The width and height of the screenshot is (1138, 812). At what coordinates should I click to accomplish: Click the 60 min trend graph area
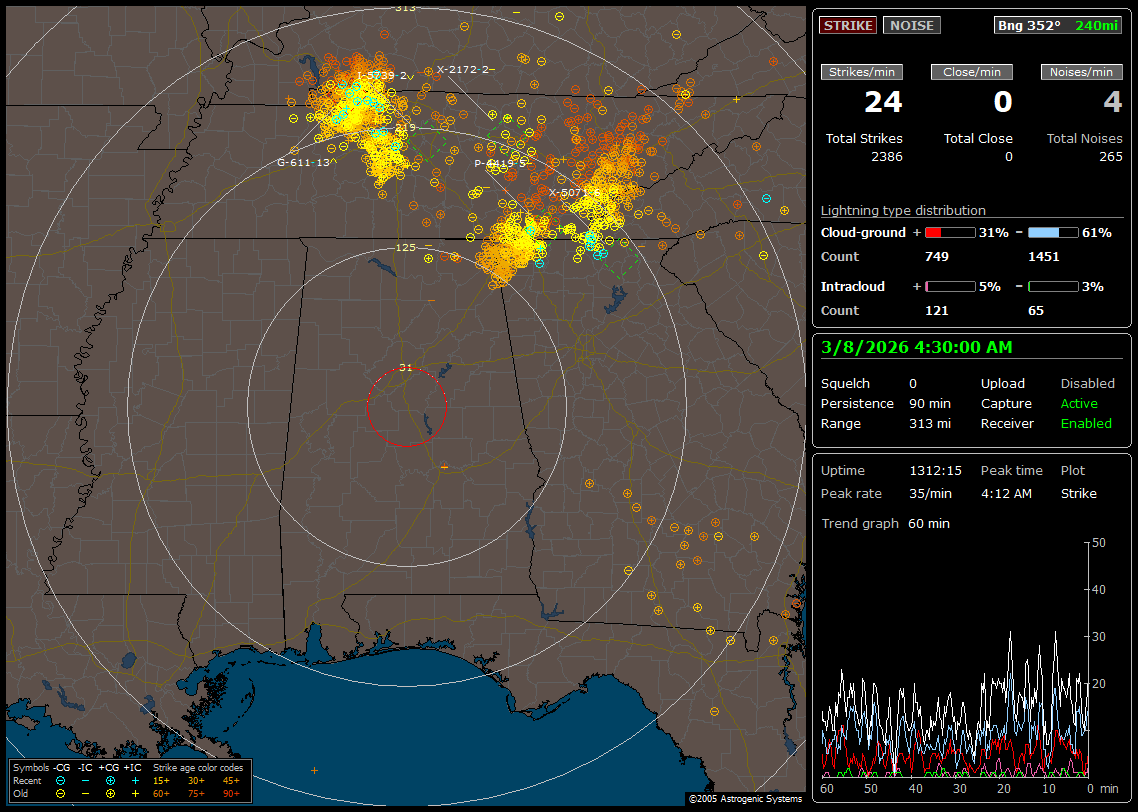[955, 660]
